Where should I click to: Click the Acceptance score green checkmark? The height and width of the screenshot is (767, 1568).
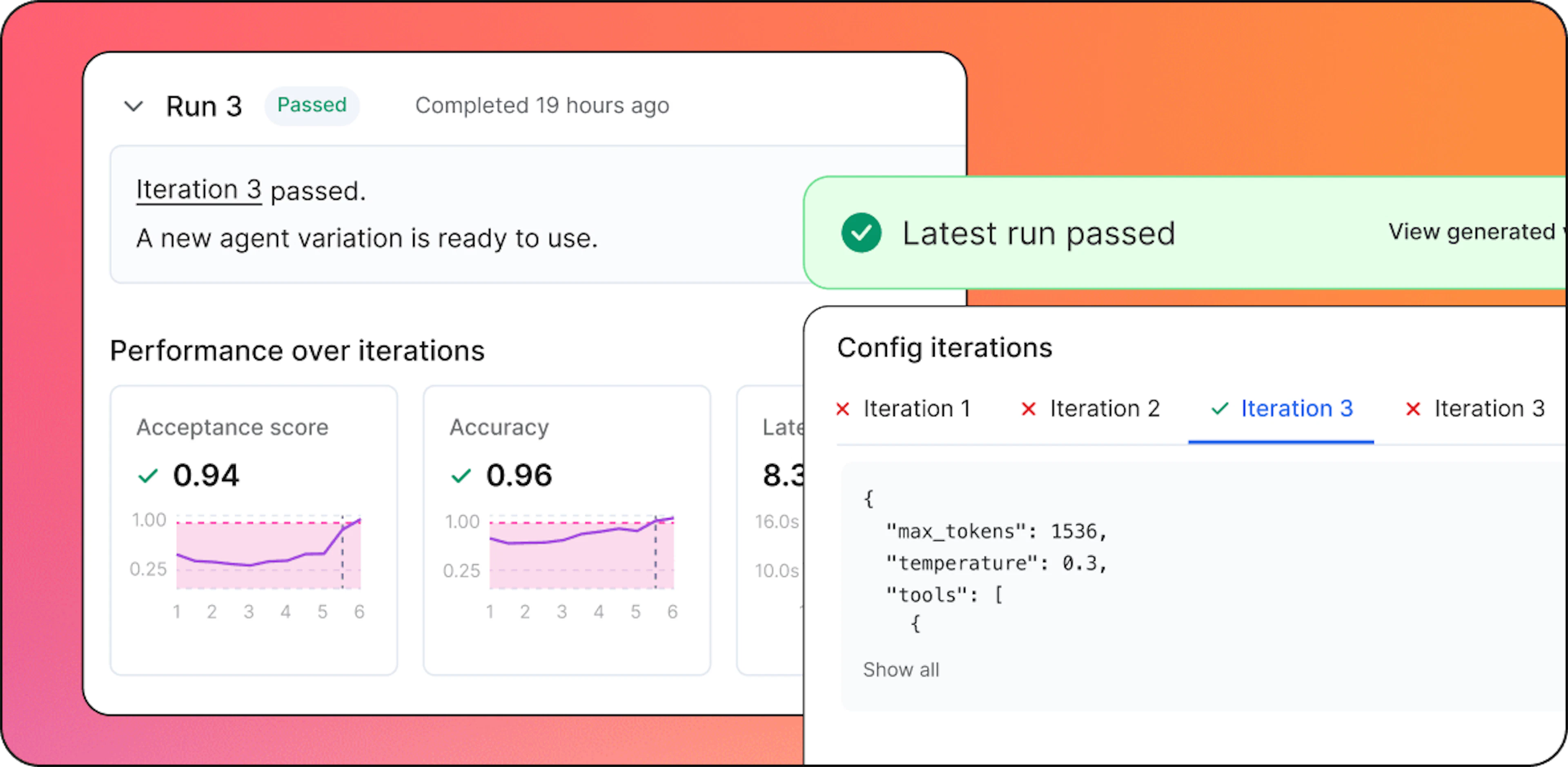pos(148,475)
